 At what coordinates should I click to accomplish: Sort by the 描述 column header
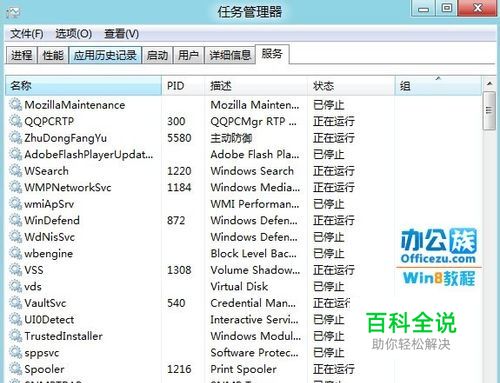click(x=256, y=86)
